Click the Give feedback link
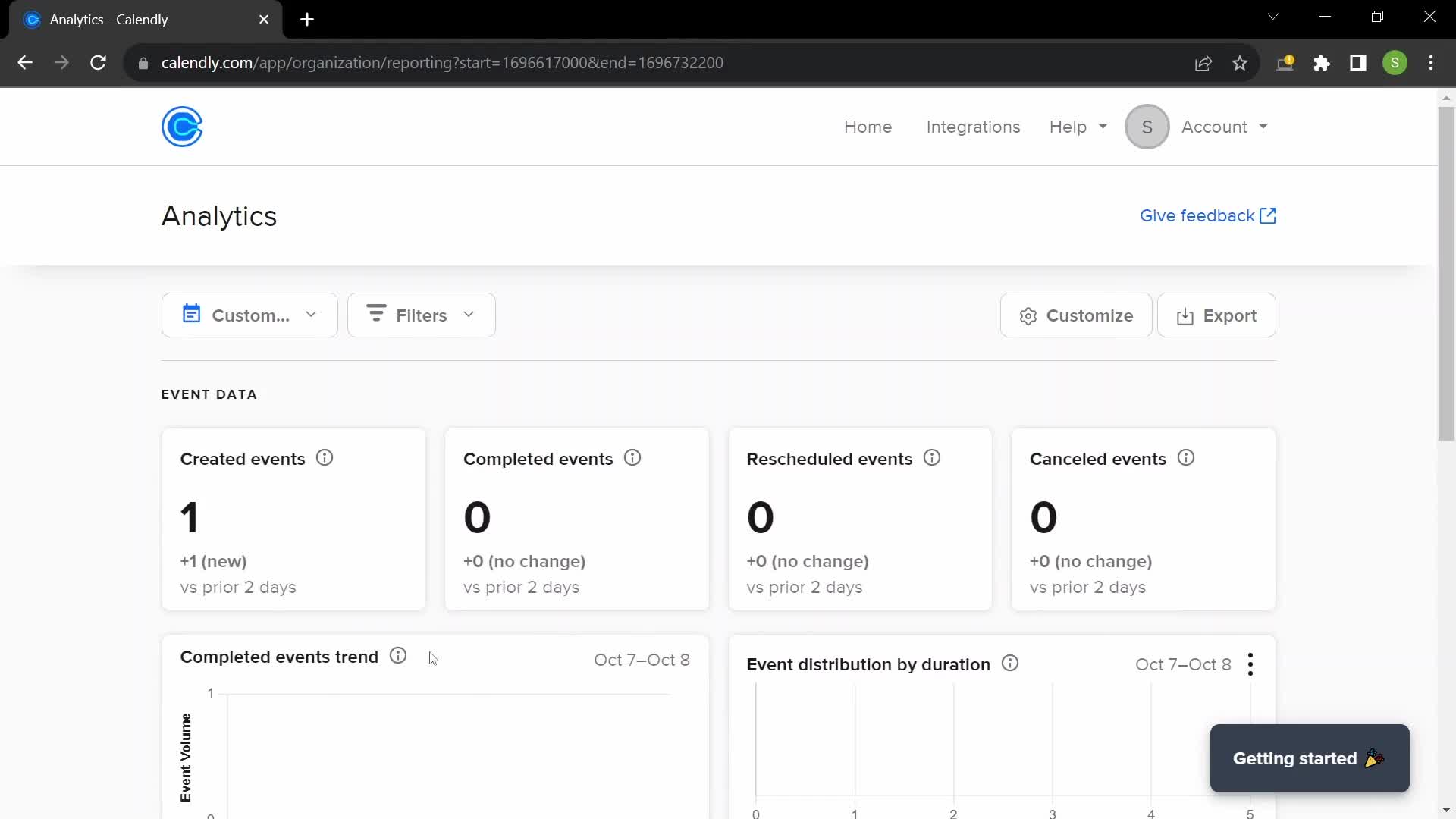The width and height of the screenshot is (1456, 819). click(x=1209, y=215)
